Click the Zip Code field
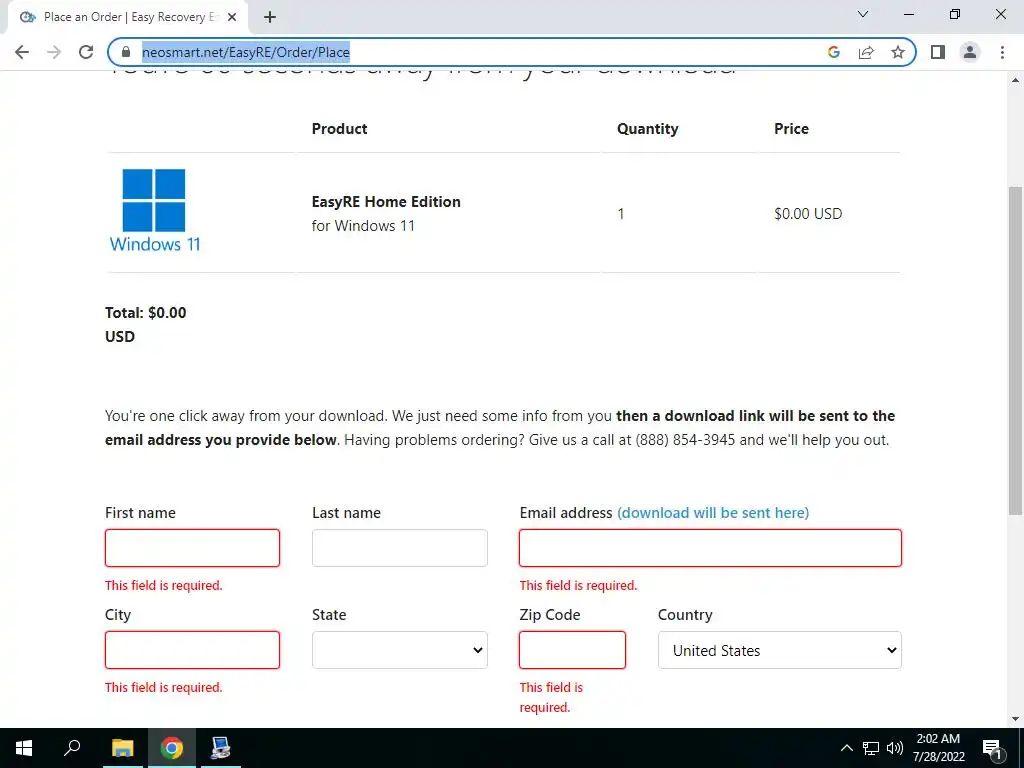This screenshot has height=768, width=1024. click(572, 650)
